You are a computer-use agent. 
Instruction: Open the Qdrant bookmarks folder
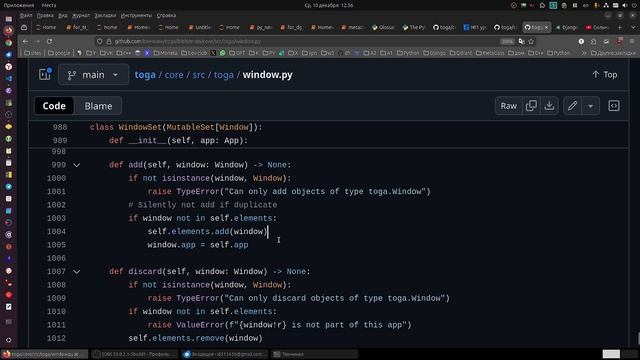(461, 53)
